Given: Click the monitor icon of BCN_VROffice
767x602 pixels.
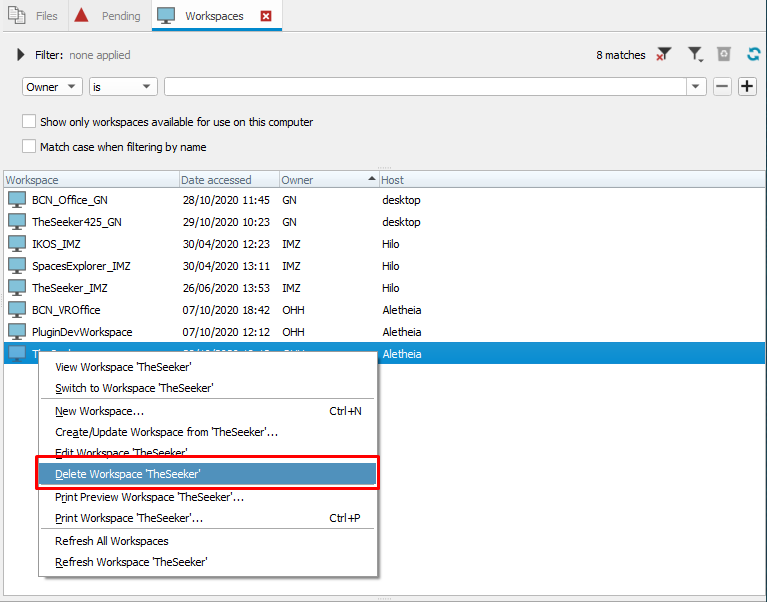Looking at the screenshot, I should tap(17, 310).
